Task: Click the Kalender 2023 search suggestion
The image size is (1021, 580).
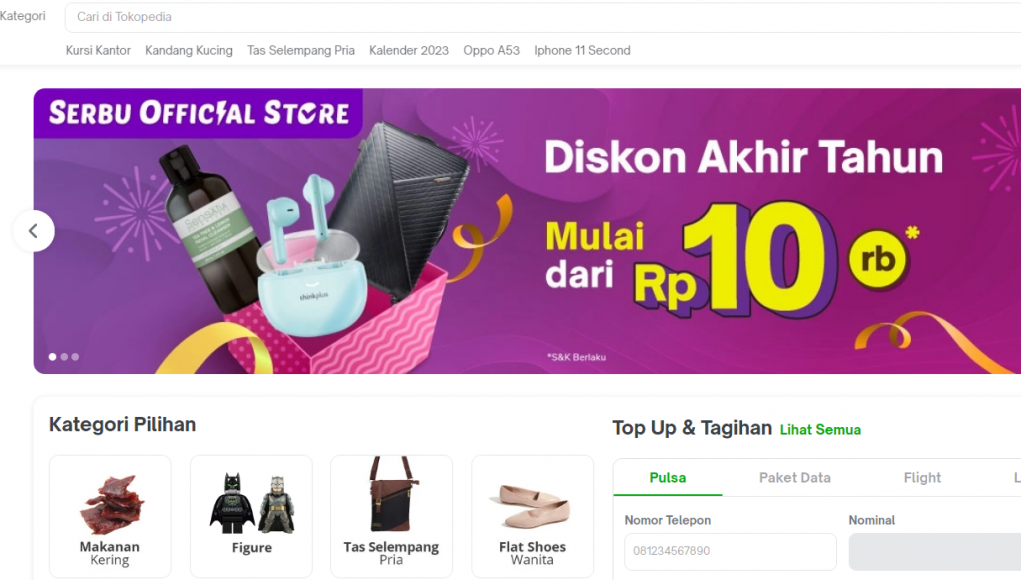Action: coord(409,50)
